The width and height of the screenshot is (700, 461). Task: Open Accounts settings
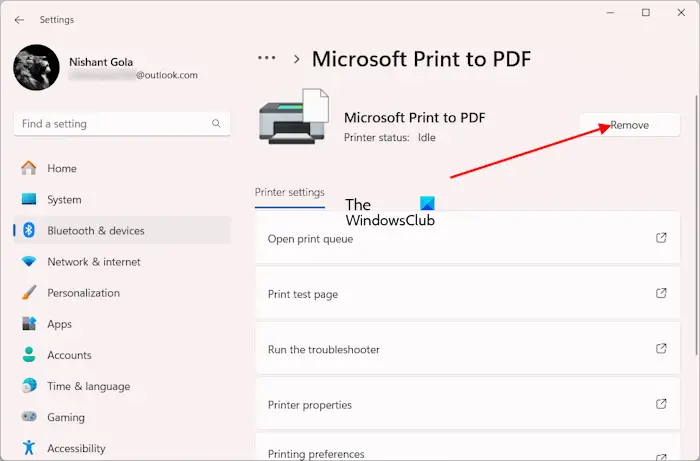(x=122, y=355)
